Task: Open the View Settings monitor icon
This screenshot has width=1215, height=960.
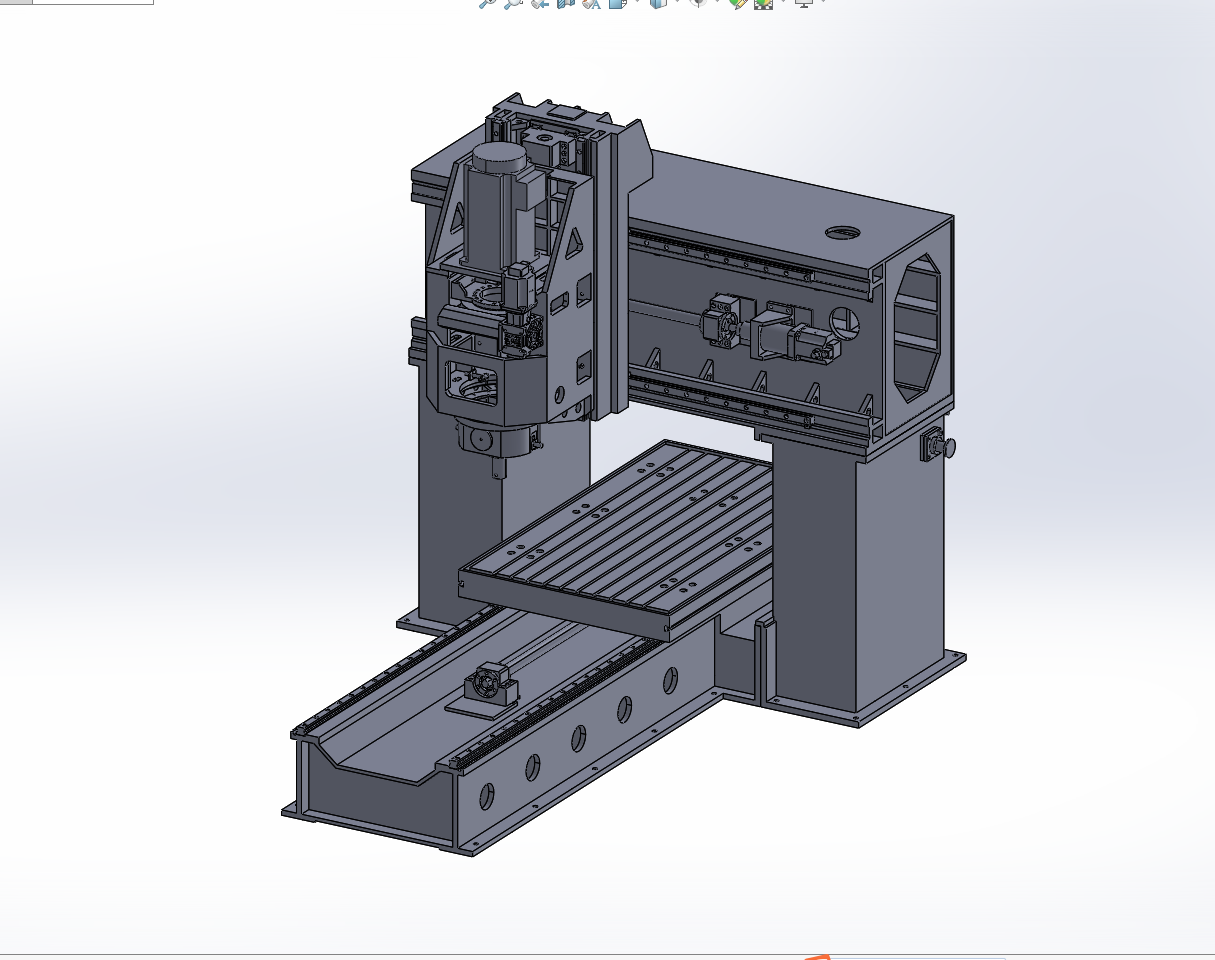Action: pos(804,3)
